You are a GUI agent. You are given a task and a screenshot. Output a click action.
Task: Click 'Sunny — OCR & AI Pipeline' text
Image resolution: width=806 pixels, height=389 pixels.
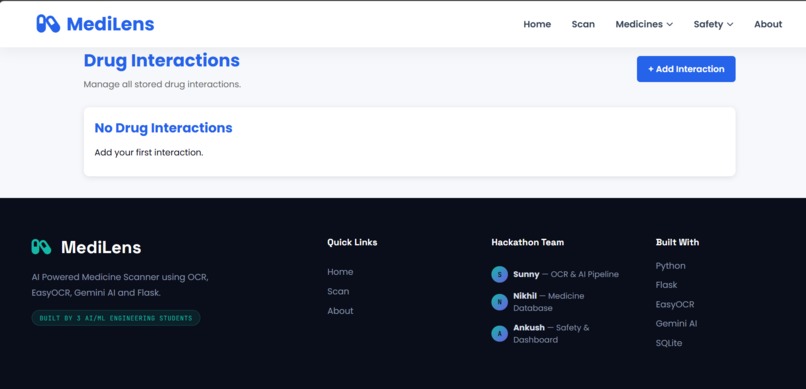[565, 274]
